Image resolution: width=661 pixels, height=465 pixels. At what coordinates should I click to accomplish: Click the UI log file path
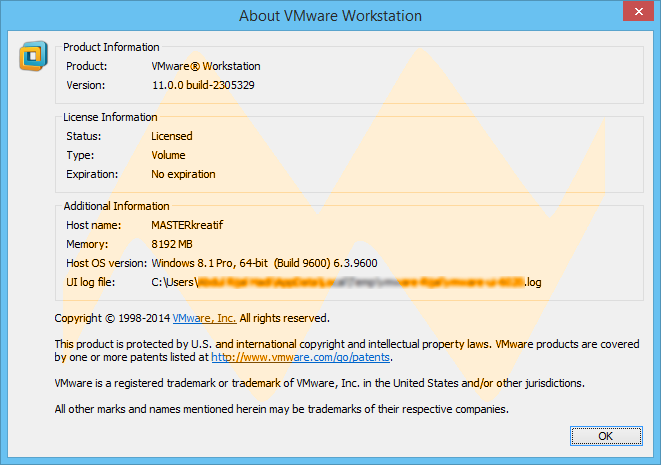coord(346,282)
